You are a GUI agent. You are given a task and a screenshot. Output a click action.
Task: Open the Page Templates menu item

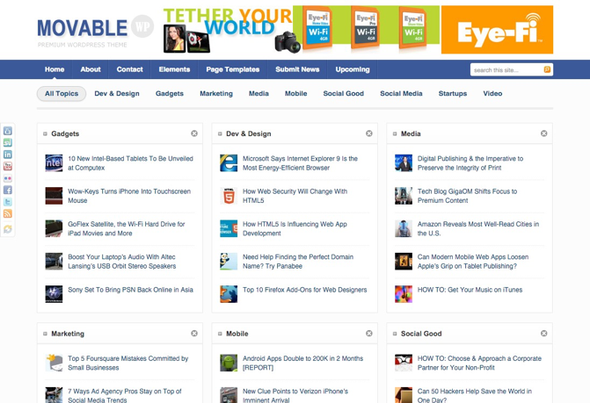pyautogui.click(x=233, y=69)
